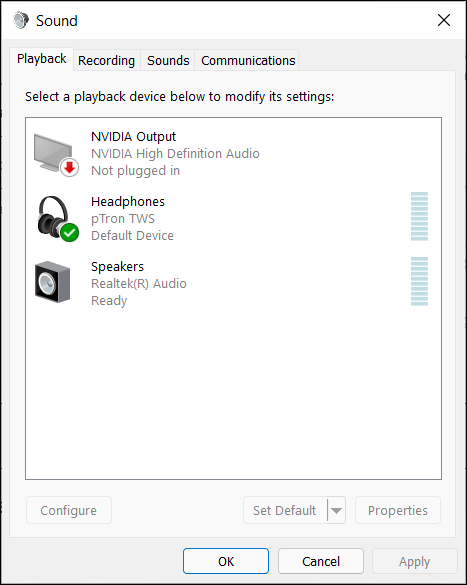
Task: Go to the Communications tab
Action: [248, 60]
